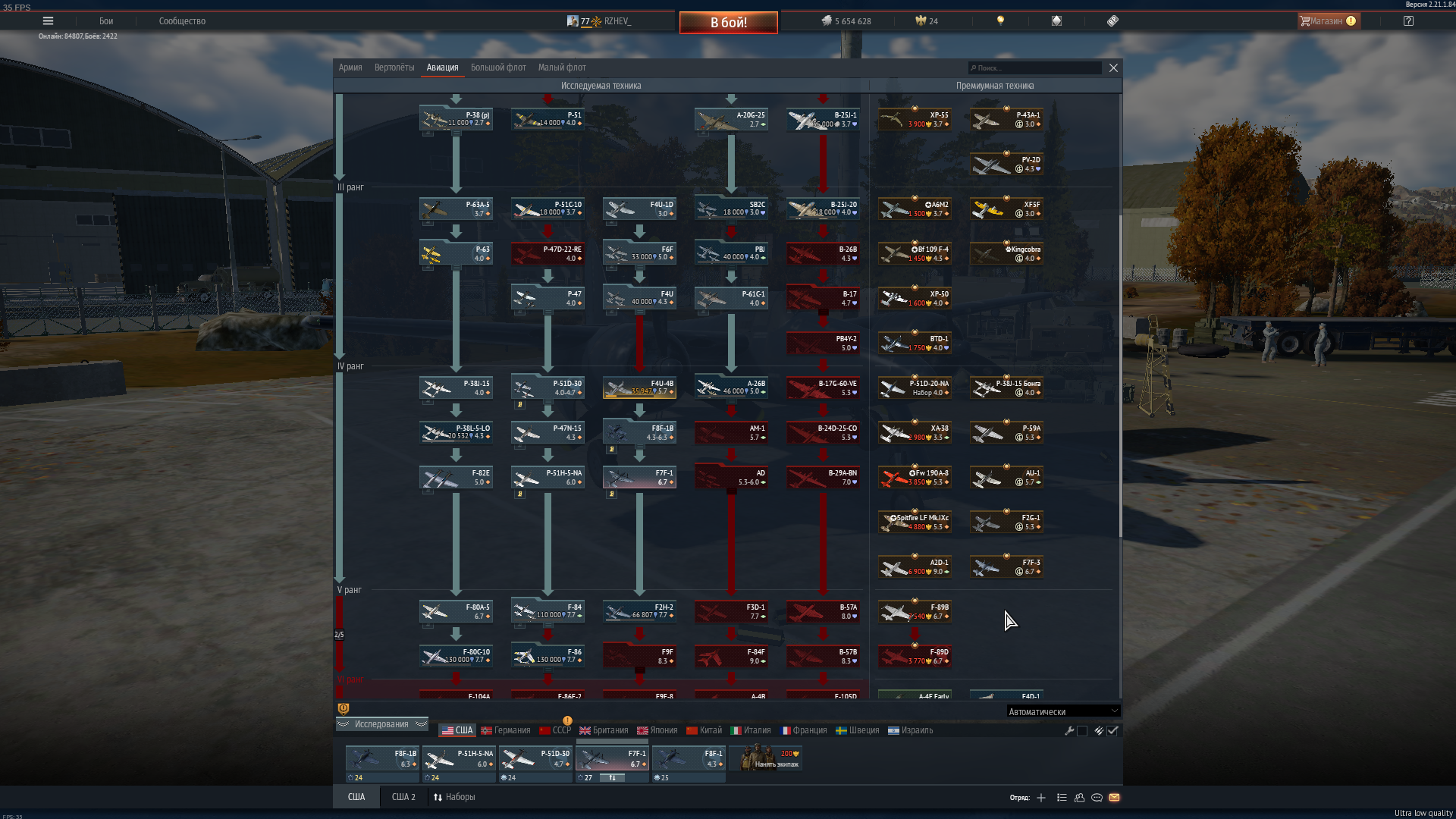Expand the Исследования panel toggle
1456x819 pixels.
381,724
